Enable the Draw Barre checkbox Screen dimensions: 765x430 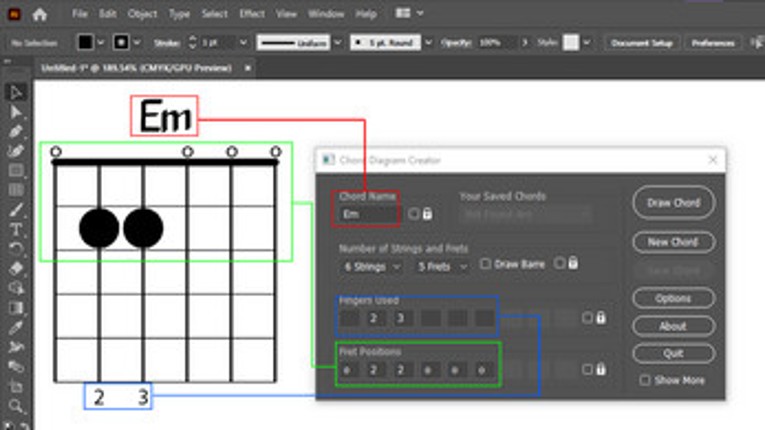[x=485, y=264]
